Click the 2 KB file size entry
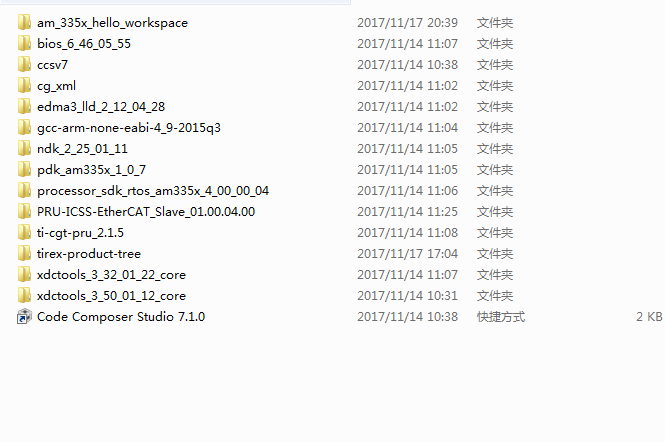665x442 pixels. [649, 316]
